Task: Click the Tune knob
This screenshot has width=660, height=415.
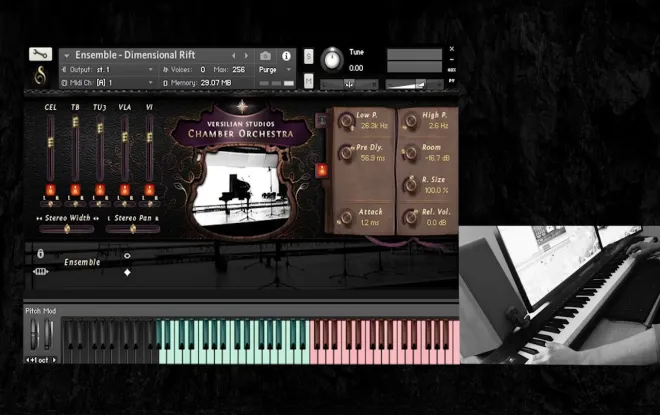Action: tap(332, 59)
